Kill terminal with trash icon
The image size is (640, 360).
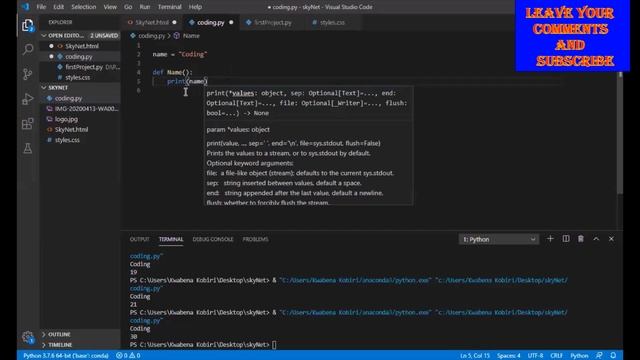[x=581, y=239]
